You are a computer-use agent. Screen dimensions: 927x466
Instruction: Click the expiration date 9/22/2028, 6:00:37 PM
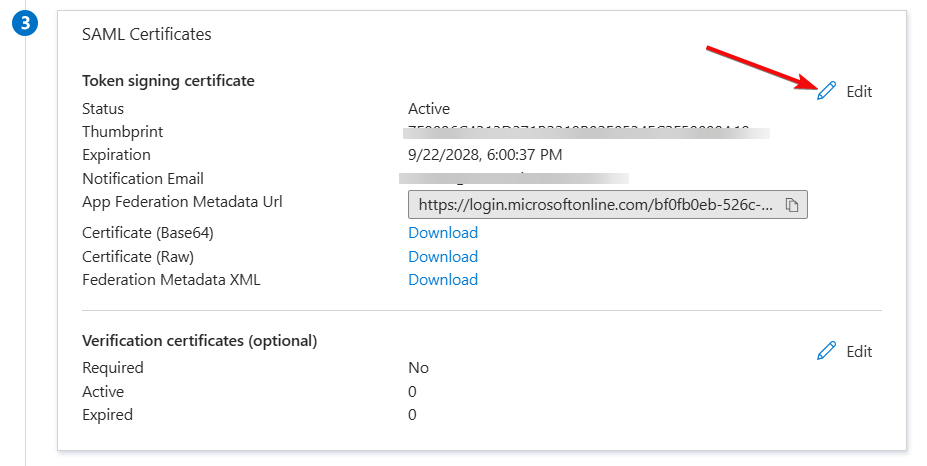tap(485, 155)
